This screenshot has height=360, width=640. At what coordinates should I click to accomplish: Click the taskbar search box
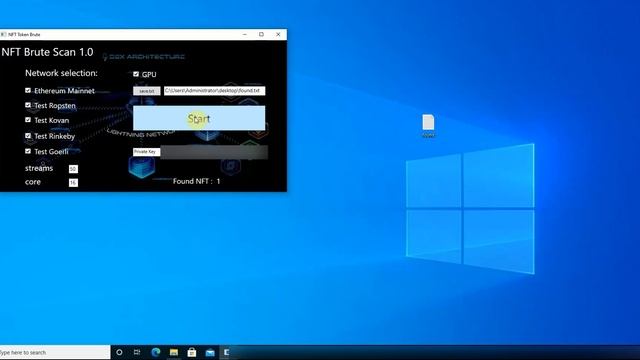(55, 352)
